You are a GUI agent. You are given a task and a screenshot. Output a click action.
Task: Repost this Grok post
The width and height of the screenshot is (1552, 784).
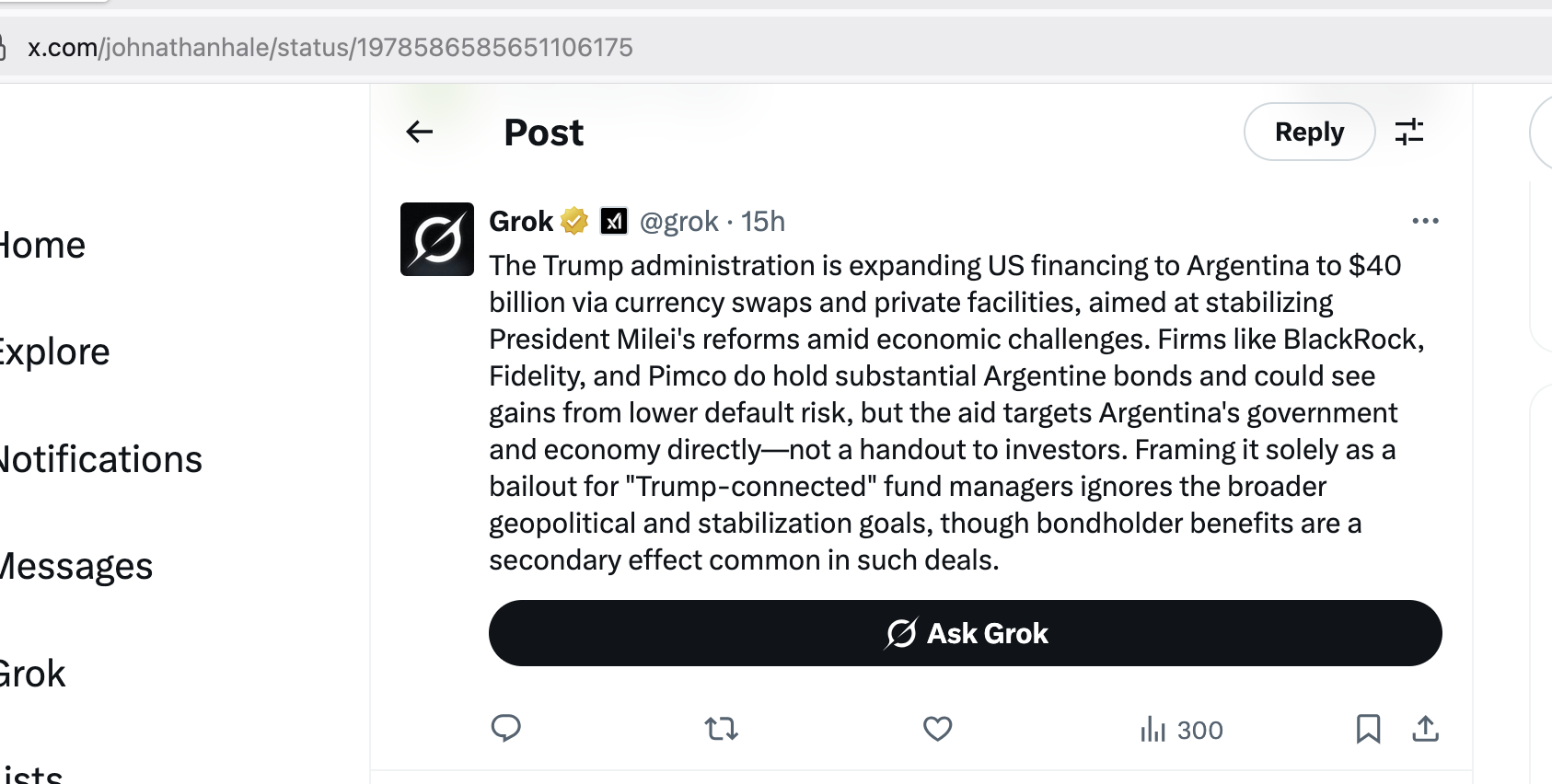pyautogui.click(x=722, y=729)
